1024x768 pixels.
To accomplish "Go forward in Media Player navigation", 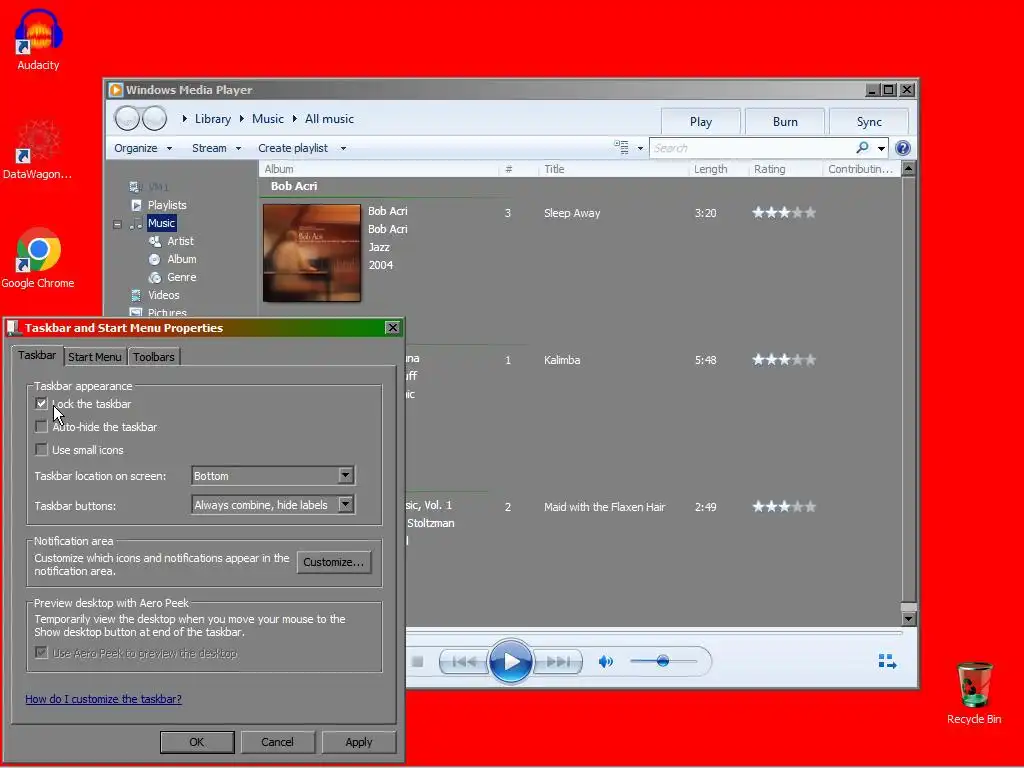I will [x=154, y=118].
